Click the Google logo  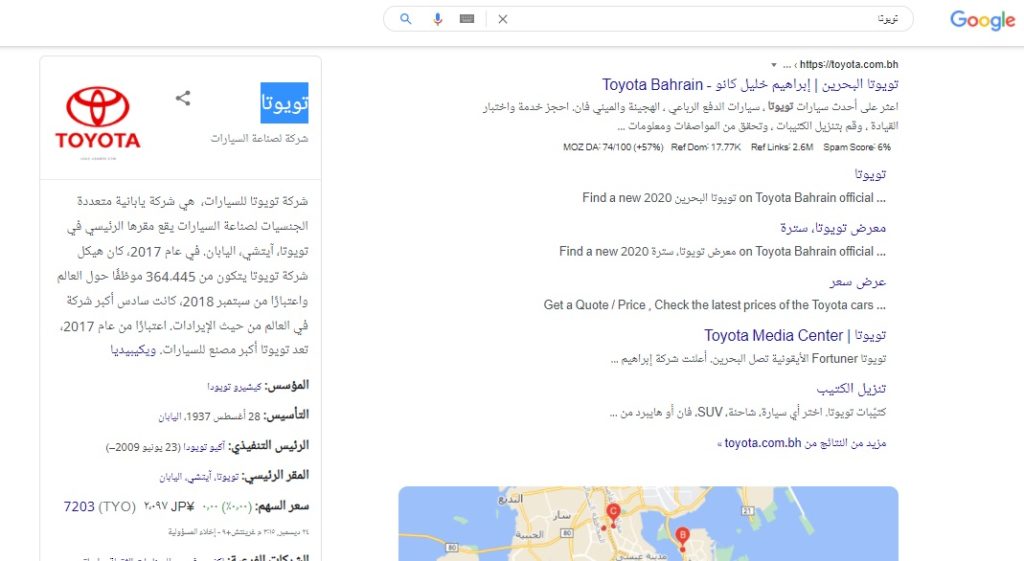click(x=982, y=20)
